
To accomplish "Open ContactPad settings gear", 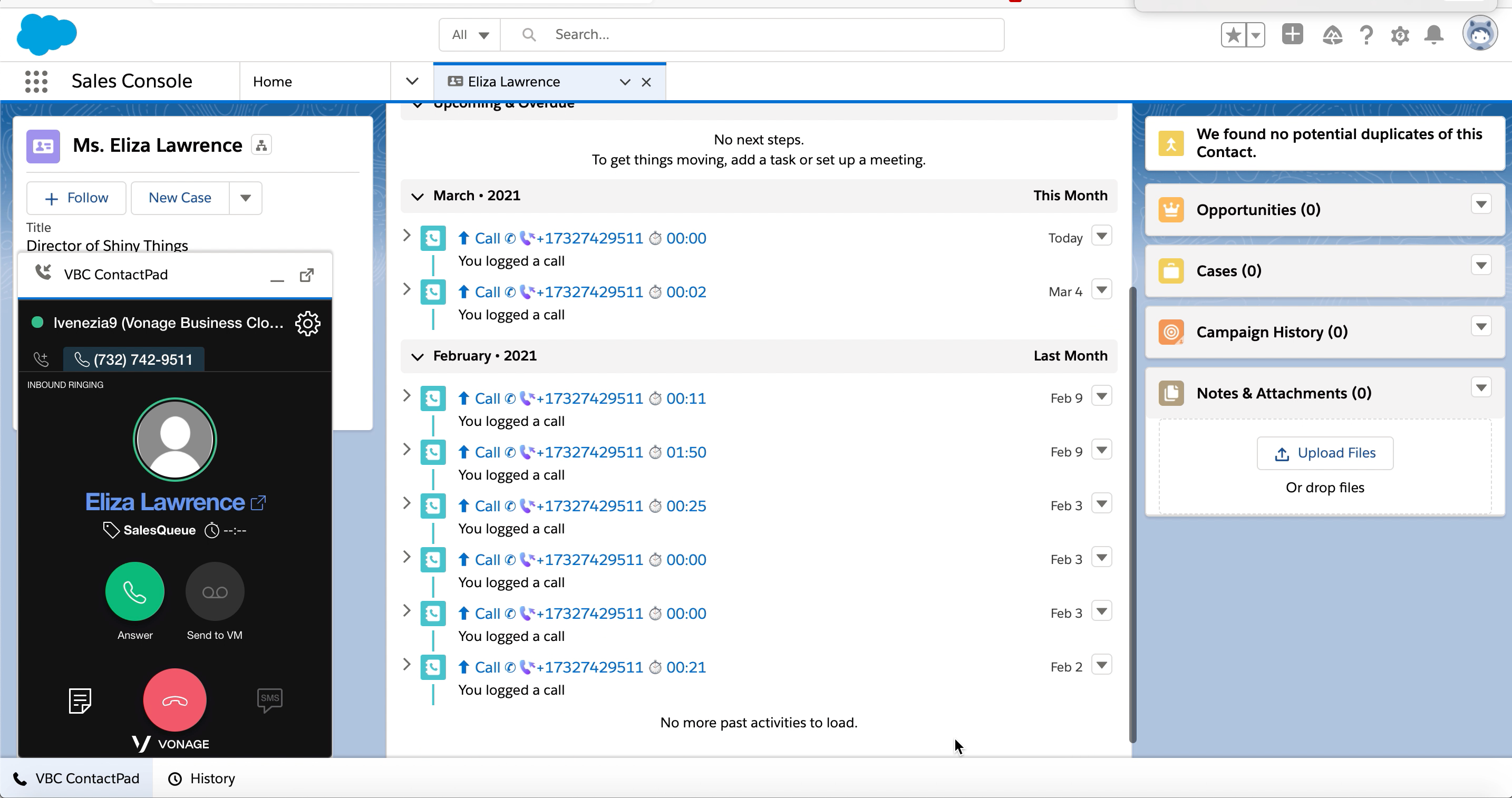I will 307,323.
